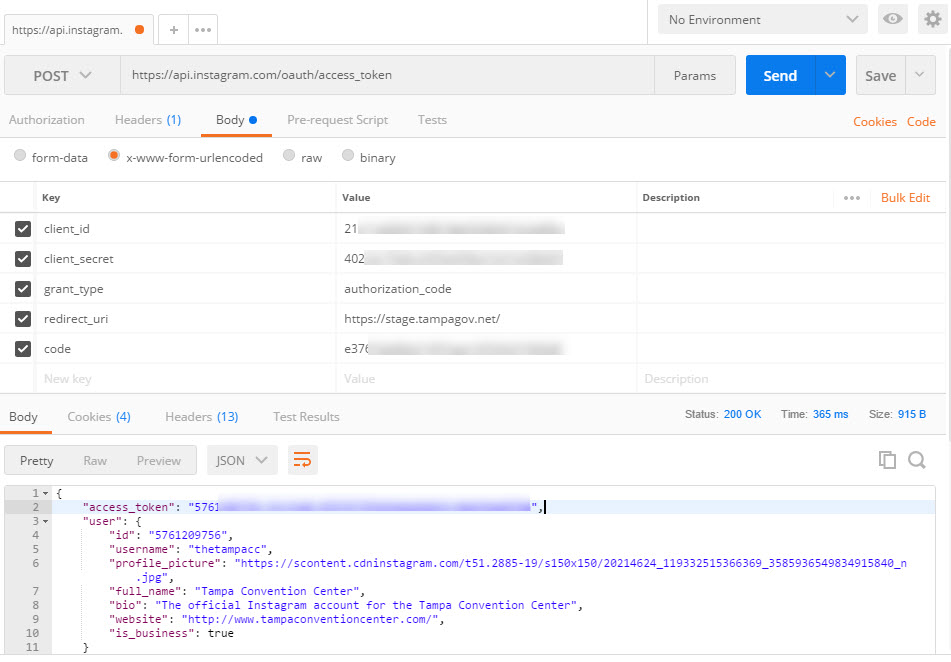
Task: Switch response view to Raw
Action: click(95, 461)
